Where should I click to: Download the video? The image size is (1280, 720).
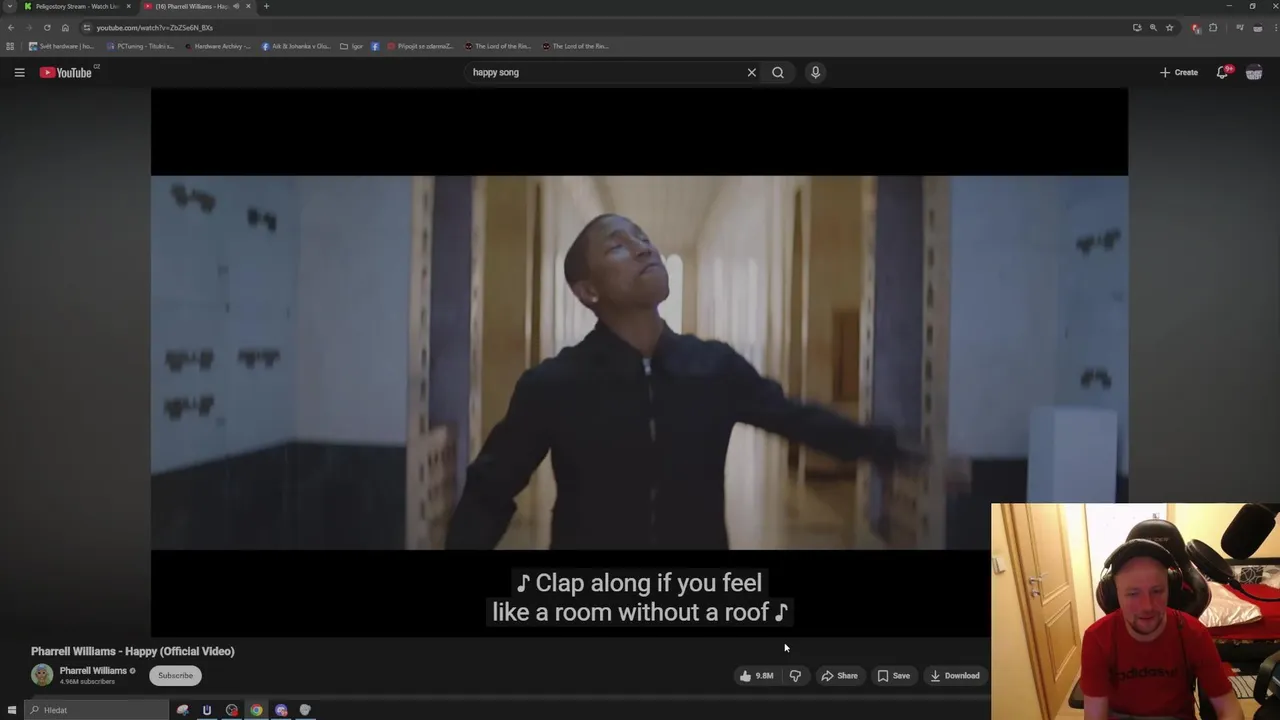click(x=954, y=676)
